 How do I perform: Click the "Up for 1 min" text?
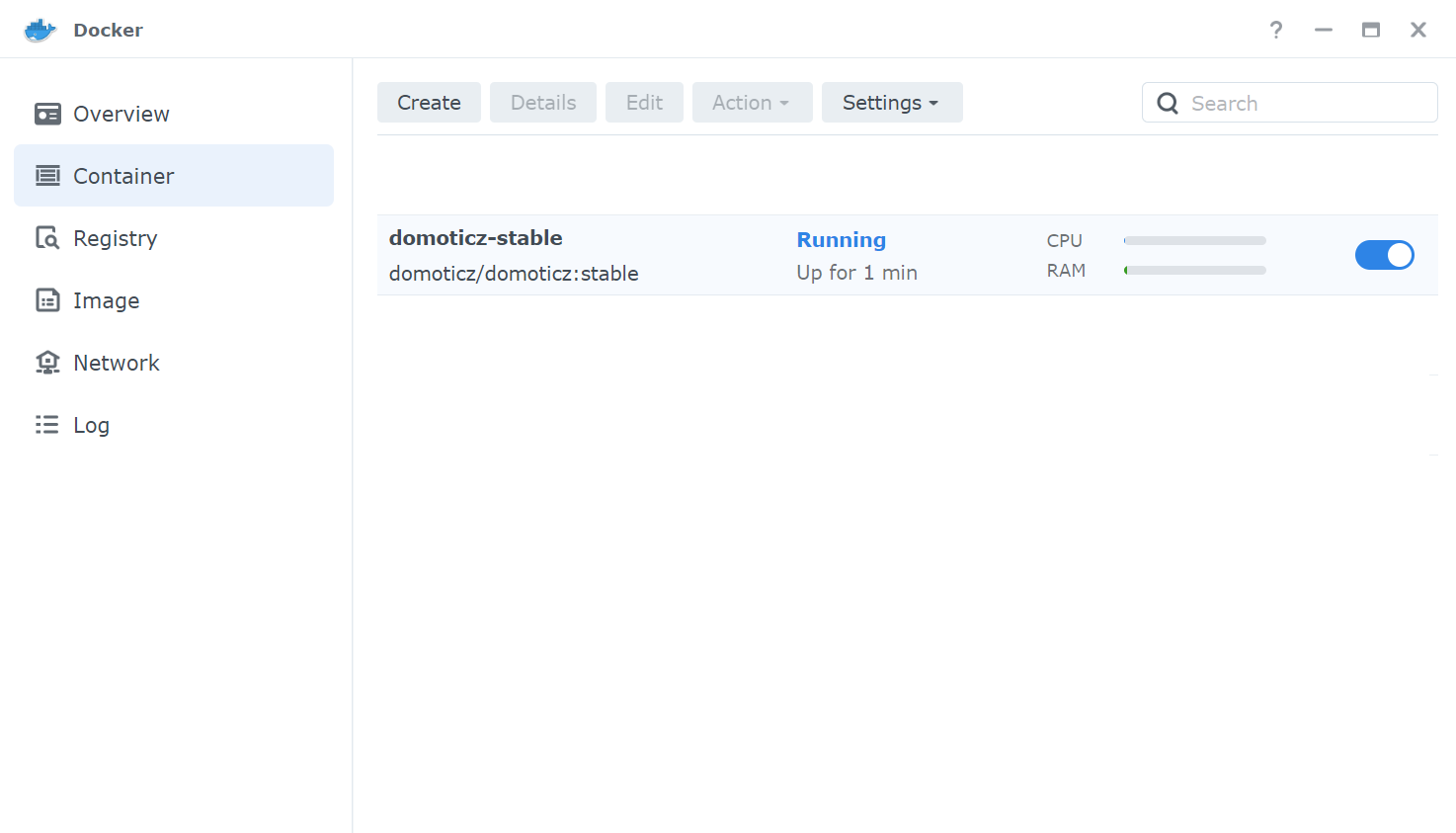click(857, 273)
